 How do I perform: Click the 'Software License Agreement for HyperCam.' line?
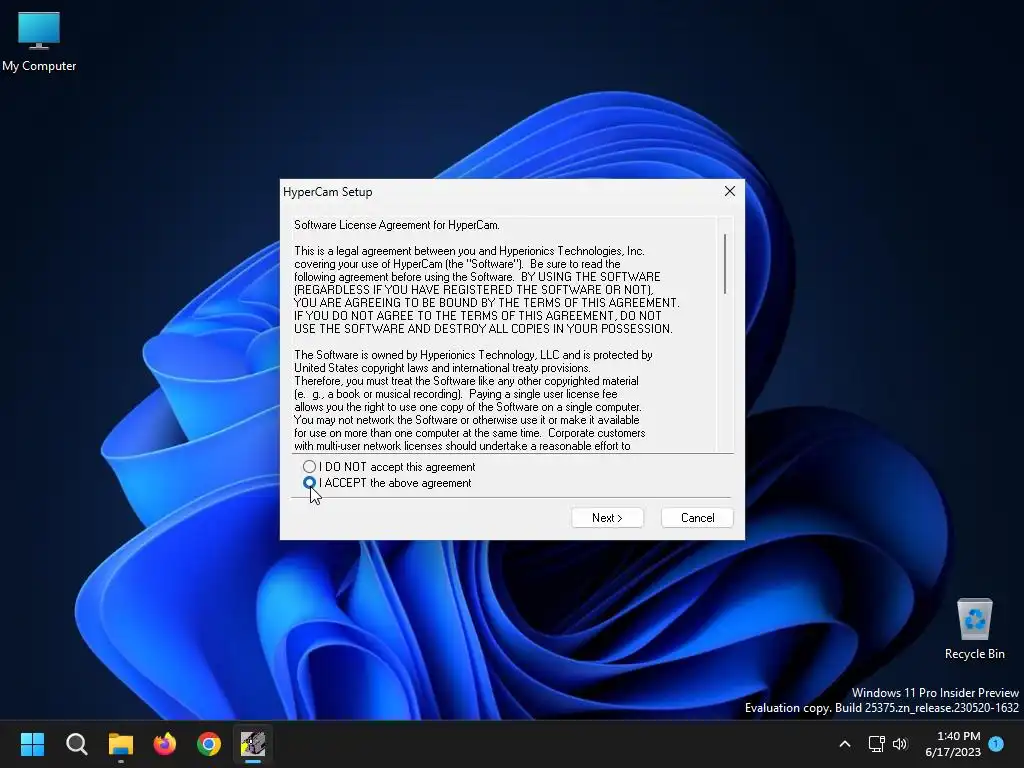[x=397, y=225]
